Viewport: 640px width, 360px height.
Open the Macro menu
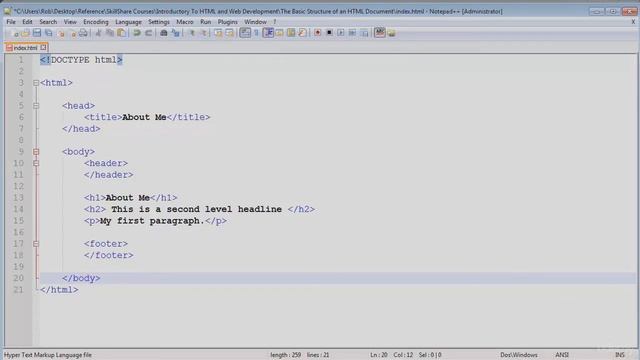click(x=184, y=22)
